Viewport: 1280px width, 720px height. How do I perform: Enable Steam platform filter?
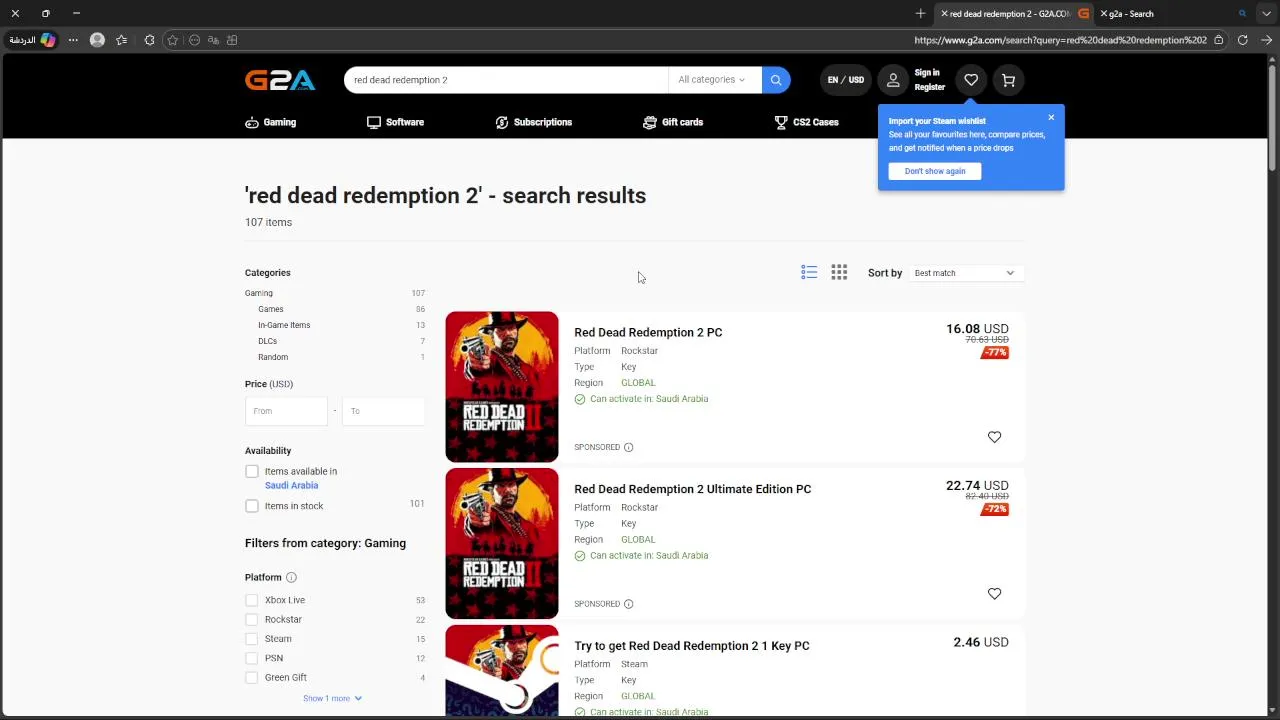(251, 639)
